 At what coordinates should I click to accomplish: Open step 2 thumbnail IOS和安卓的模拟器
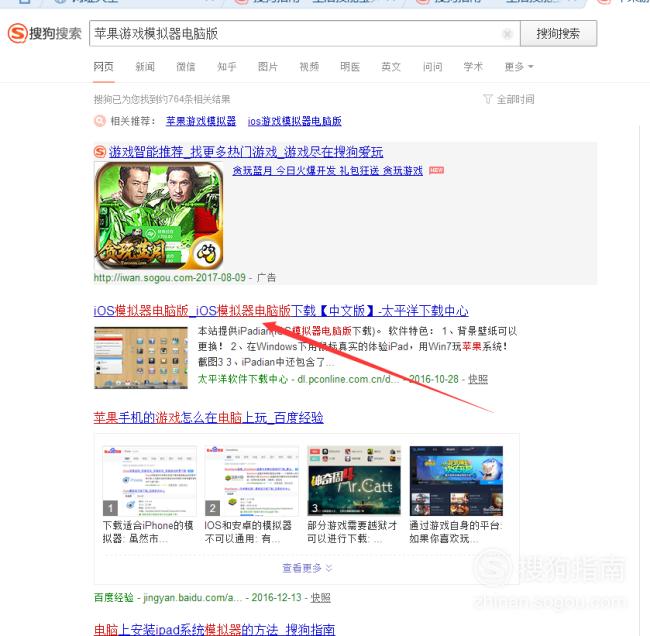[x=252, y=481]
